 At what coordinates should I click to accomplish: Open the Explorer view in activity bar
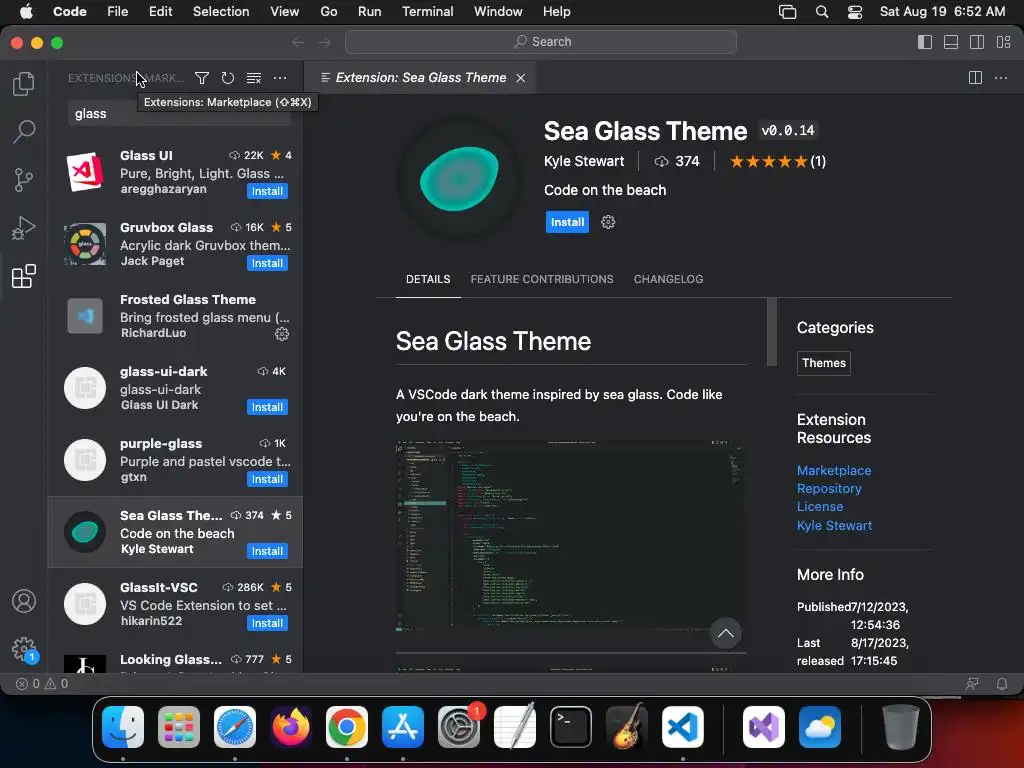pyautogui.click(x=24, y=84)
